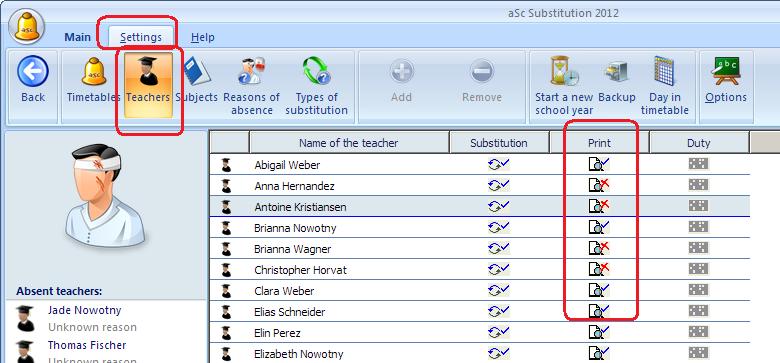The height and width of the screenshot is (363, 780).
Task: Select teacher row Elias Schneider
Action: click(x=480, y=311)
